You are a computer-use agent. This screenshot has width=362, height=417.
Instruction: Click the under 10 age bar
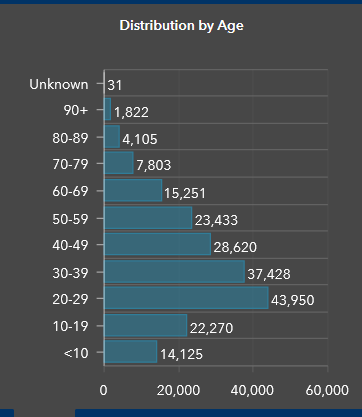pyautogui.click(x=131, y=352)
